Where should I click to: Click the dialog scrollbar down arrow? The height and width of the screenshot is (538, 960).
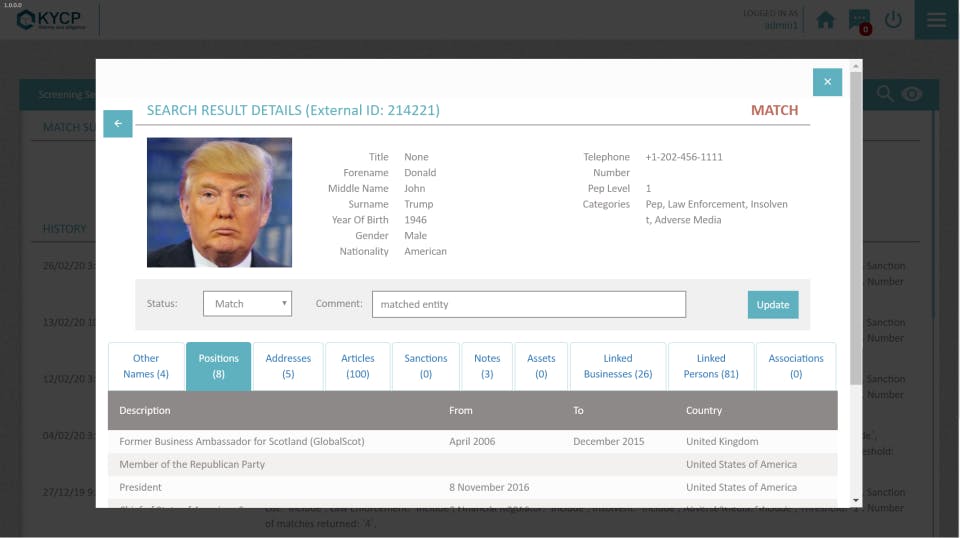856,501
